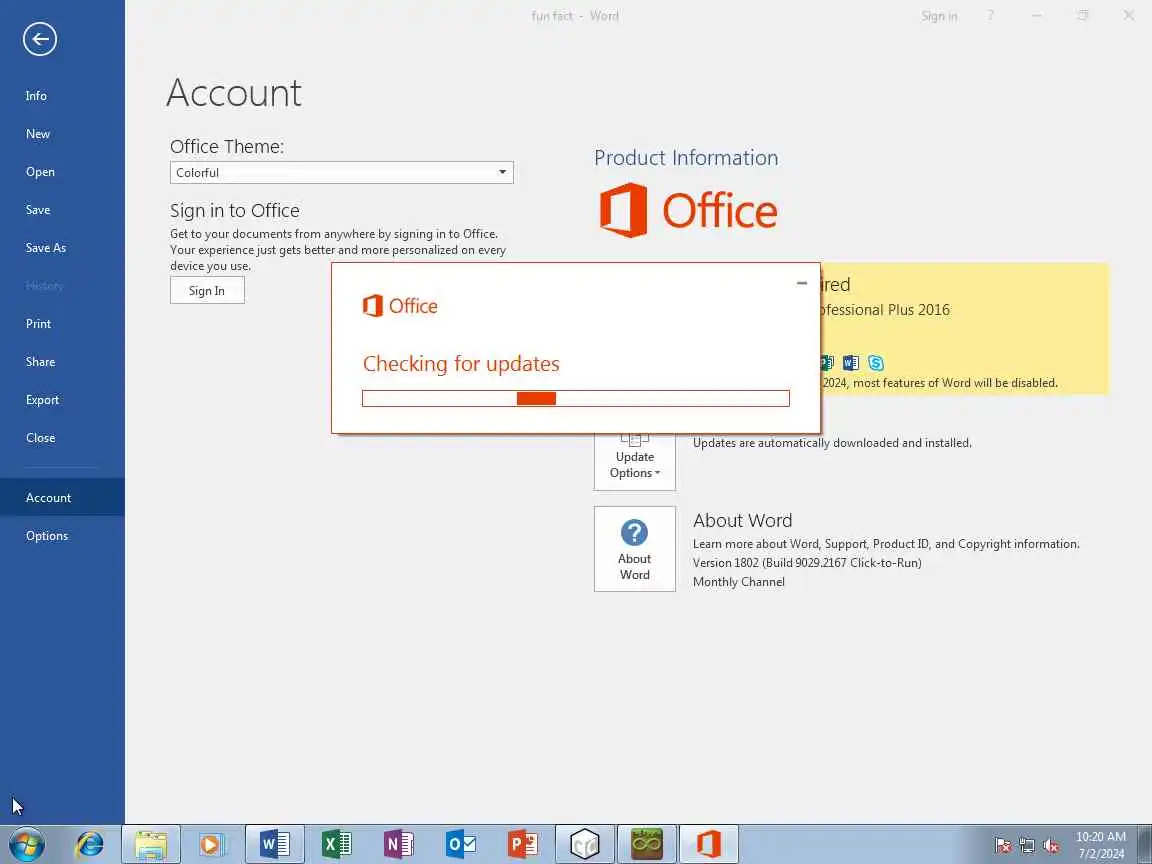Open the Share page

click(x=40, y=361)
